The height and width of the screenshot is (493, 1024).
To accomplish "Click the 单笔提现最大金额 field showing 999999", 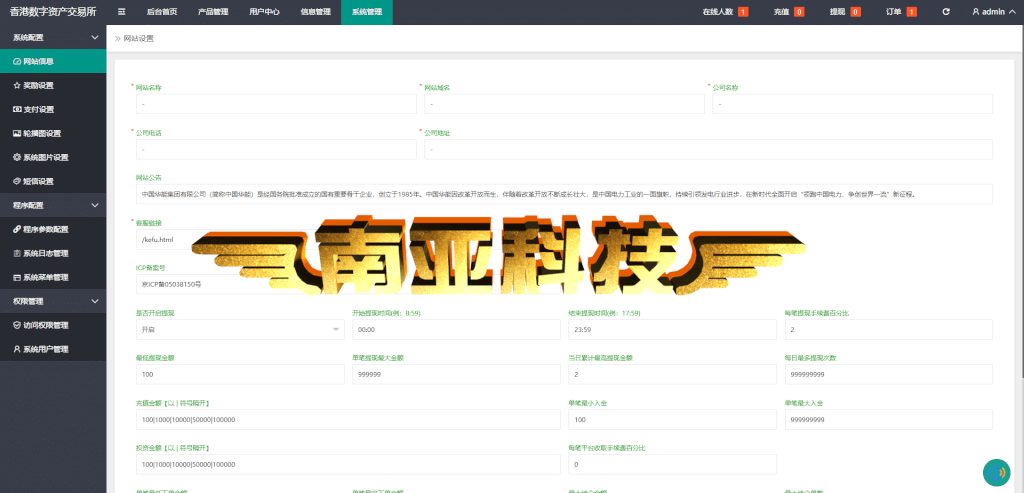I will coord(456,374).
